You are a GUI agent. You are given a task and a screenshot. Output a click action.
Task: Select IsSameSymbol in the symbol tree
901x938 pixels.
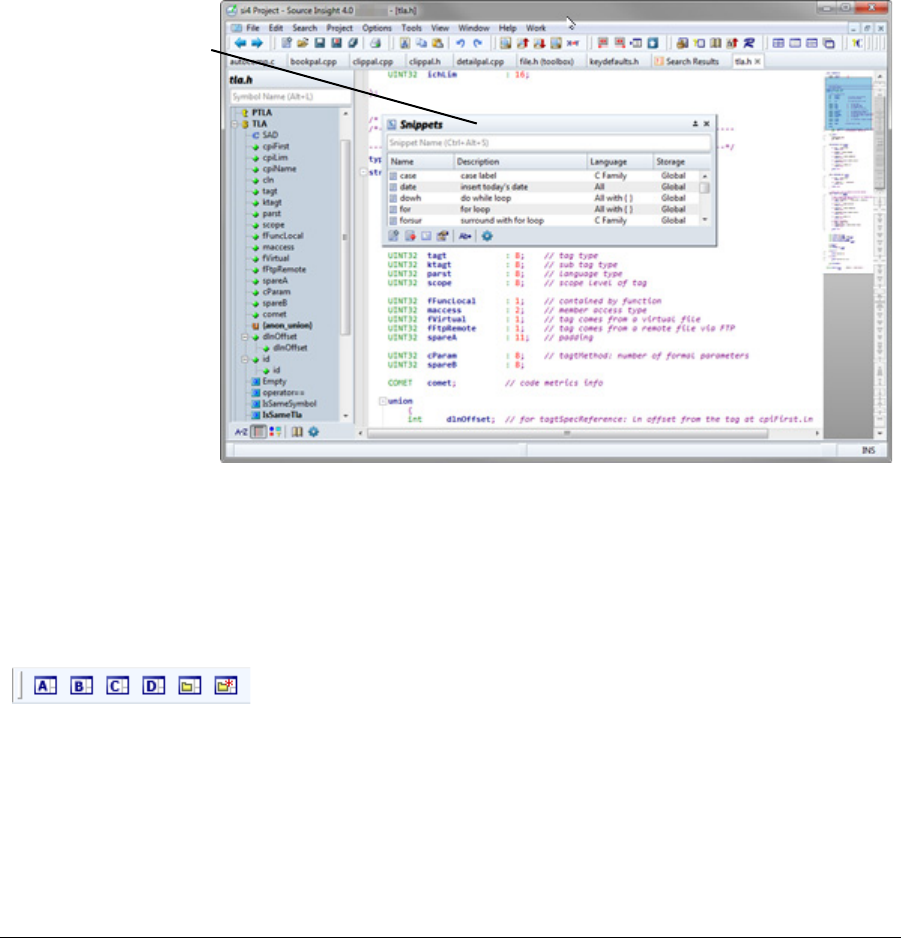(289, 404)
